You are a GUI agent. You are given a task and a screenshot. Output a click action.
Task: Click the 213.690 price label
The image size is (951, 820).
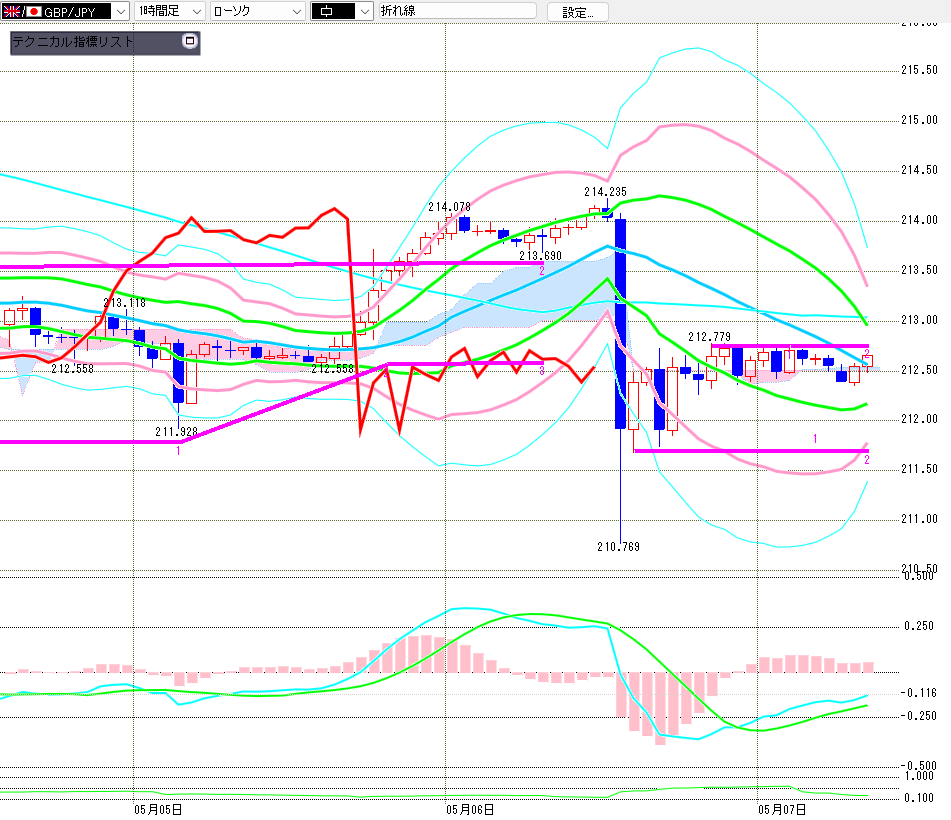(540, 256)
